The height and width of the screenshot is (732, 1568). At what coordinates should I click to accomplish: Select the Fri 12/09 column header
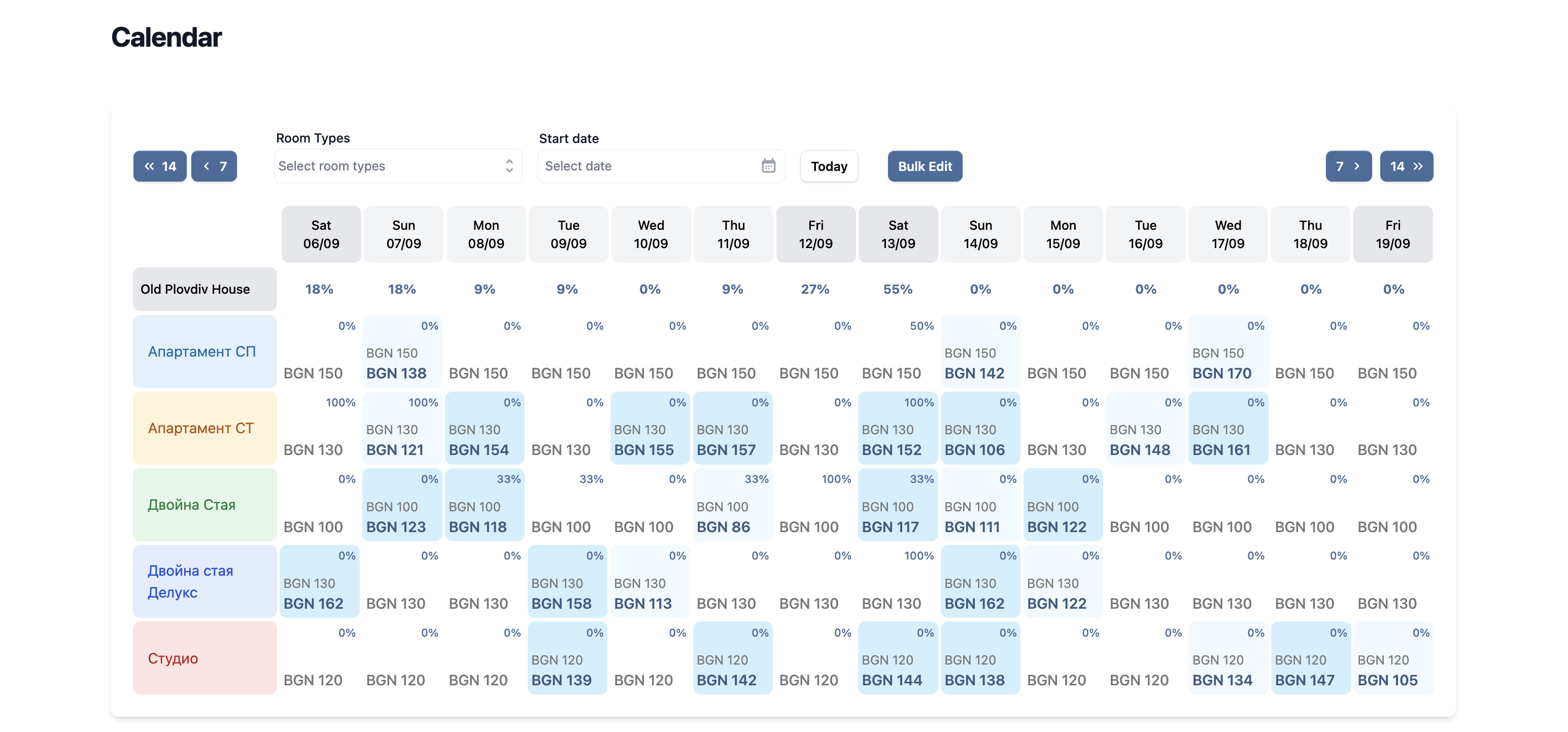click(x=815, y=234)
